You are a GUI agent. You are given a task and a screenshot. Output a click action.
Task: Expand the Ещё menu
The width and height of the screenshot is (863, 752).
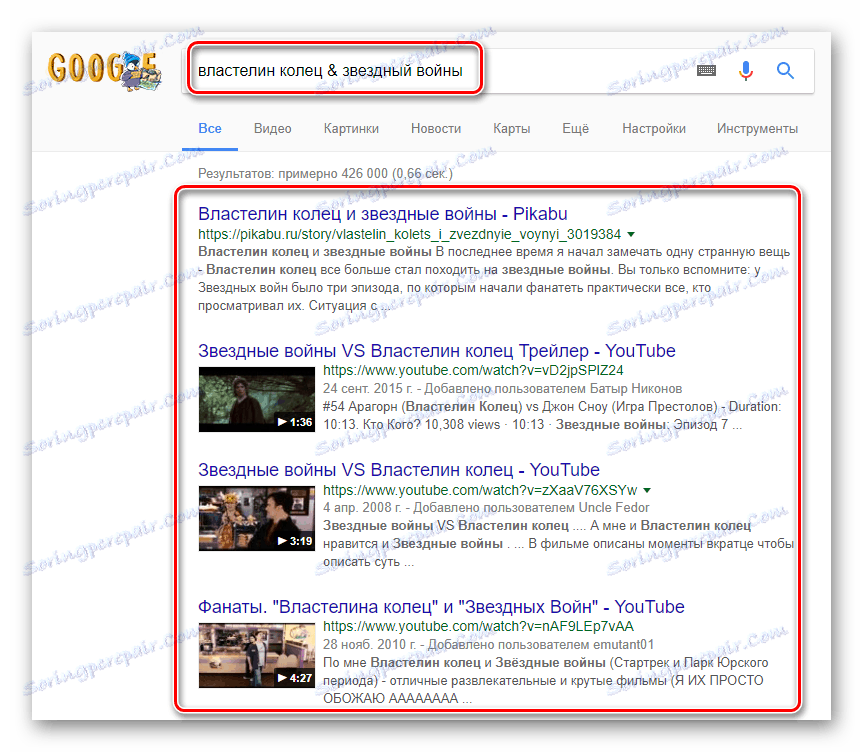[x=575, y=129]
